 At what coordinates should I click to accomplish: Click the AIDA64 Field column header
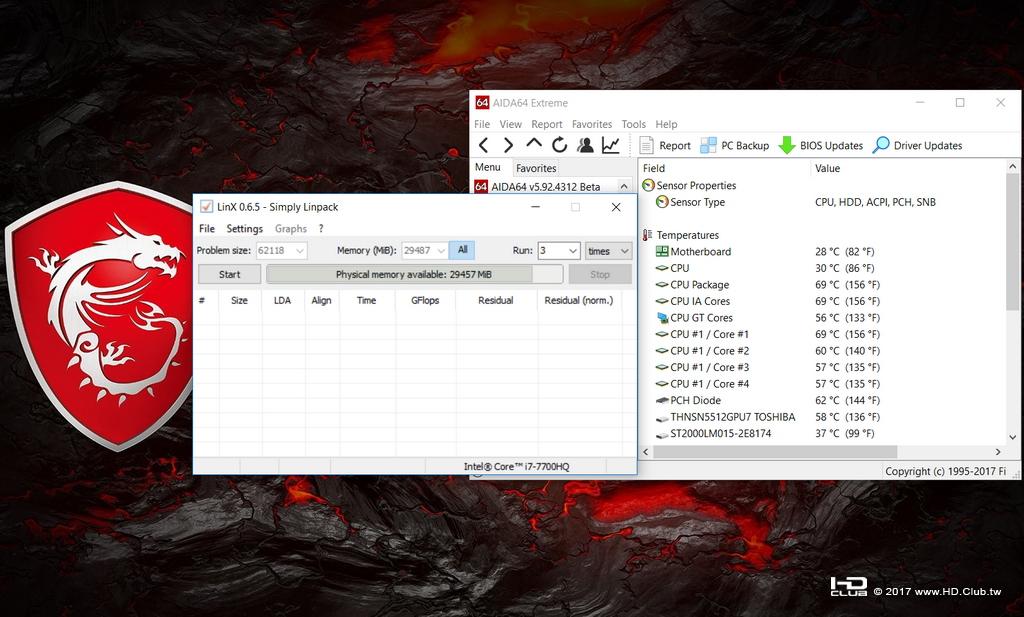(724, 168)
